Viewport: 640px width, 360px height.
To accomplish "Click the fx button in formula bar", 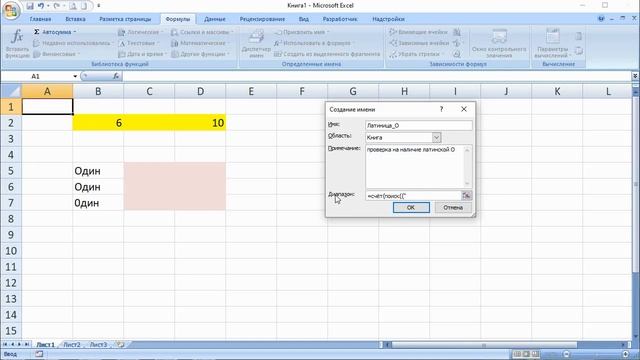I will (x=116, y=76).
